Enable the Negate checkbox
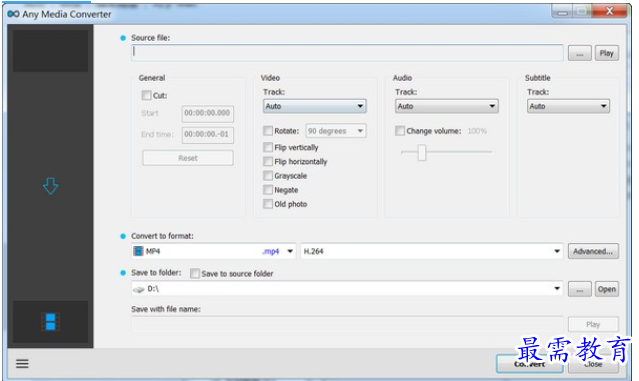The height and width of the screenshot is (381, 639). click(268, 190)
